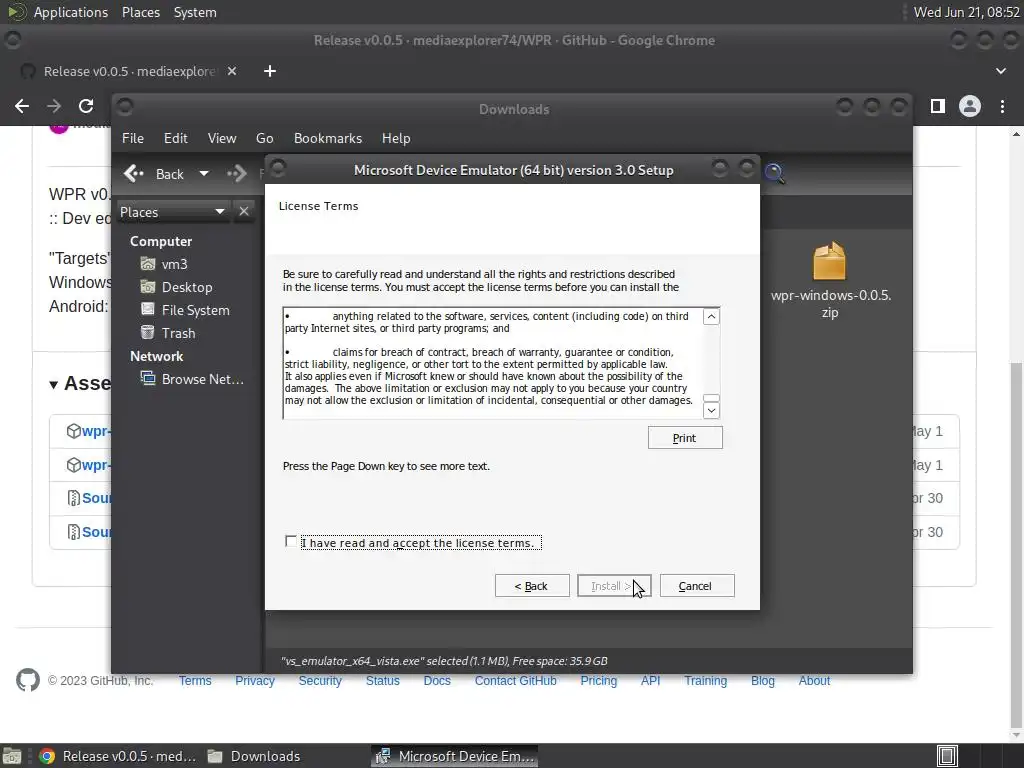
Task: Click the license text scroll-down arrow
Action: pos(711,410)
